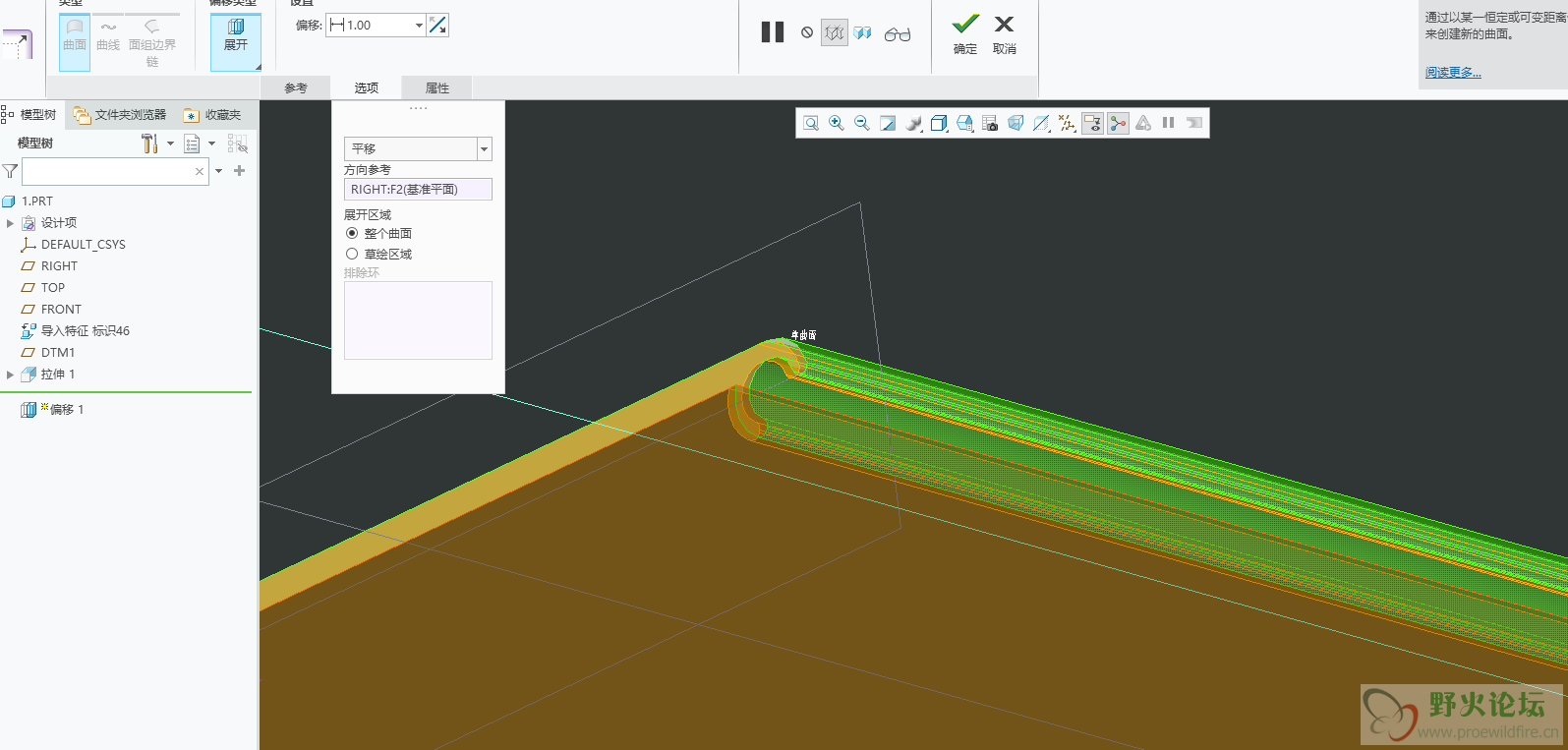1568x750 pixels.
Task: Toggle the verify glasses preview icon
Action: click(898, 34)
